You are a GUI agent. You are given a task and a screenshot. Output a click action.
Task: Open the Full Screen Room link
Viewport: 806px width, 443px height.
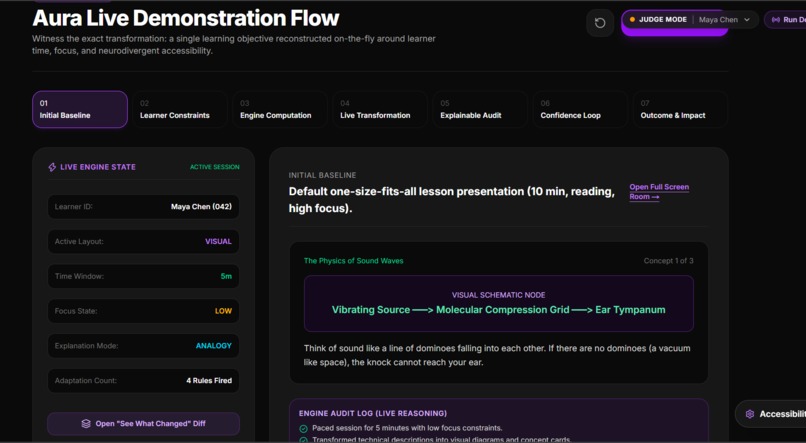(x=659, y=192)
